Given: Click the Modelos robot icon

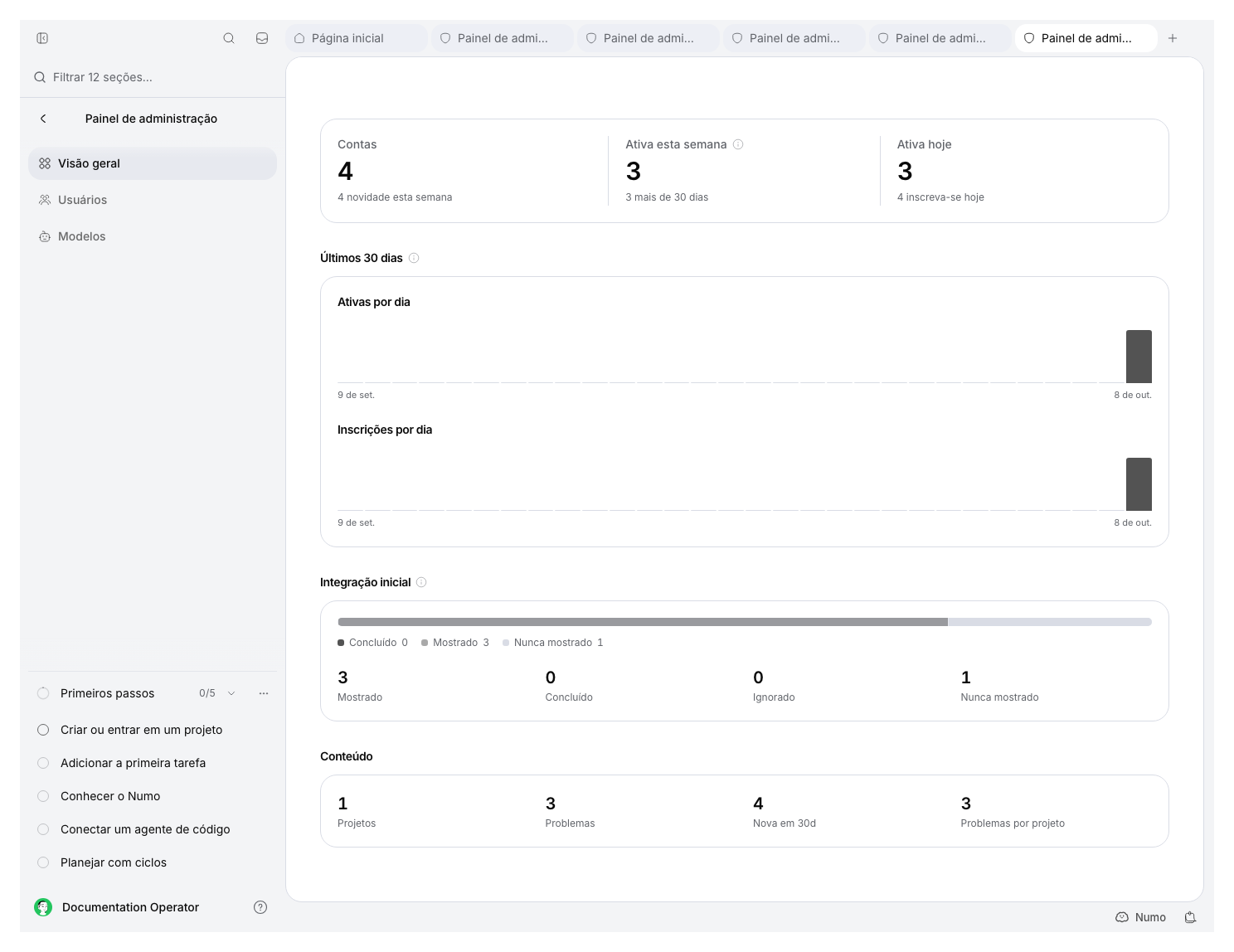Looking at the screenshot, I should click(x=45, y=236).
